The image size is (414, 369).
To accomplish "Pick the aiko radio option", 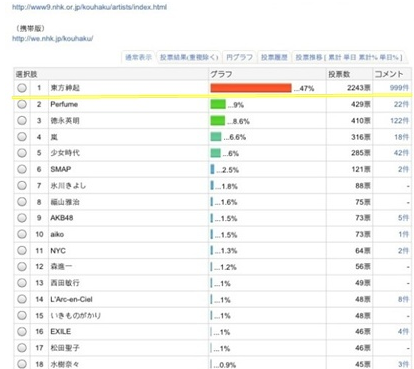I will tap(22, 234).
